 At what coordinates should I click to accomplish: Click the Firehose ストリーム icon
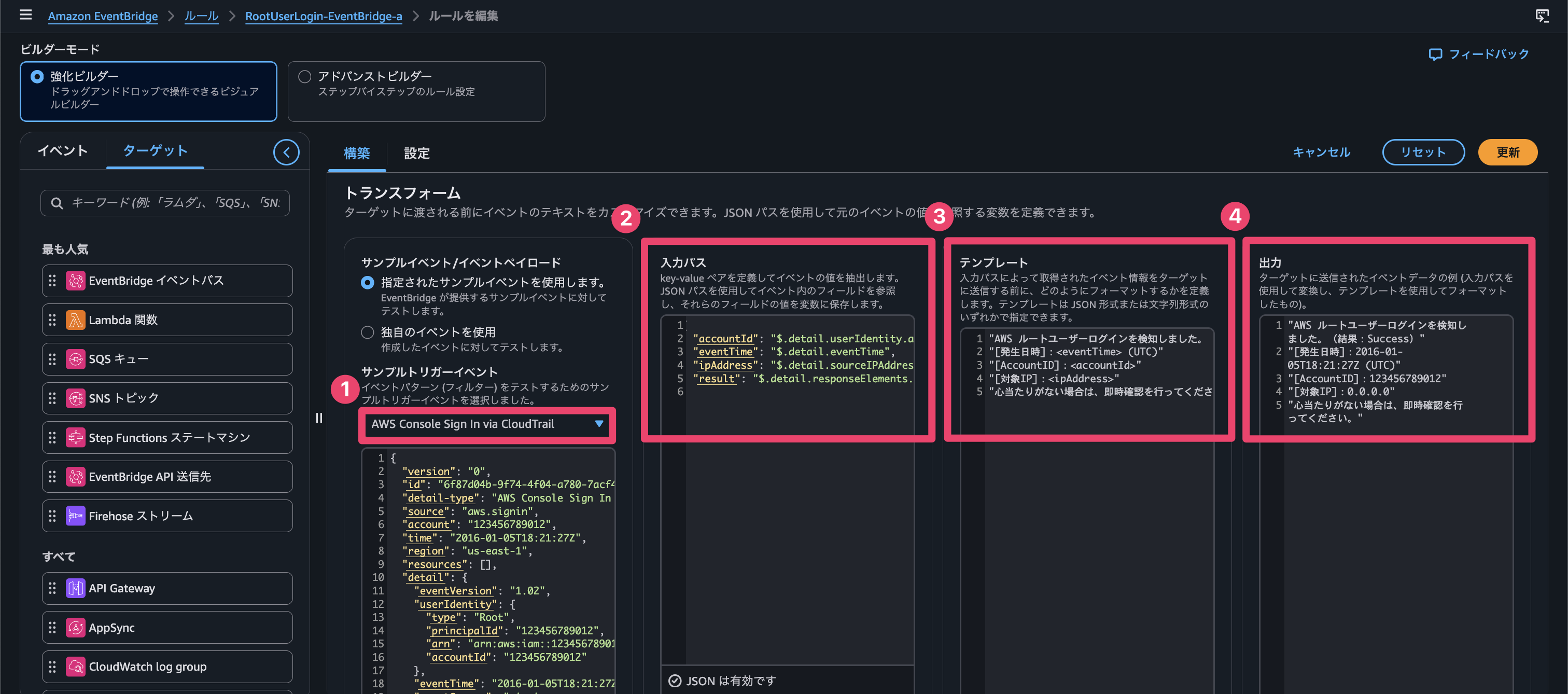pos(76,516)
